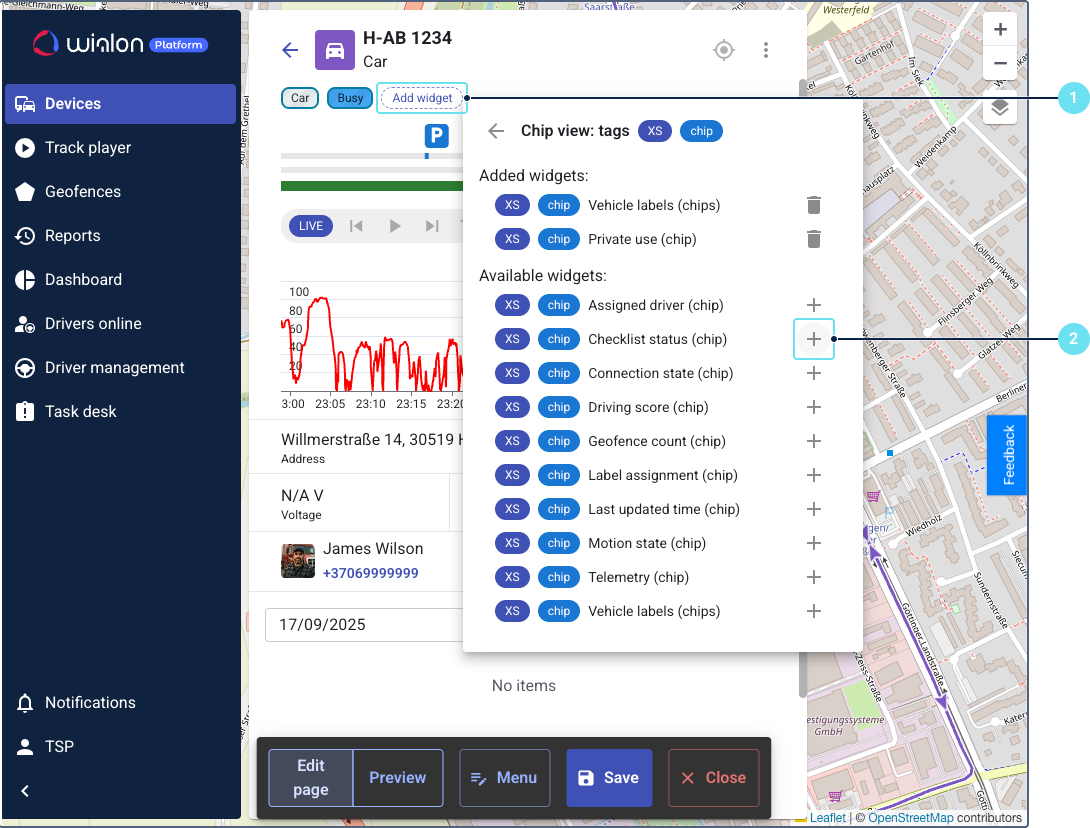Save the page layout

(x=609, y=777)
